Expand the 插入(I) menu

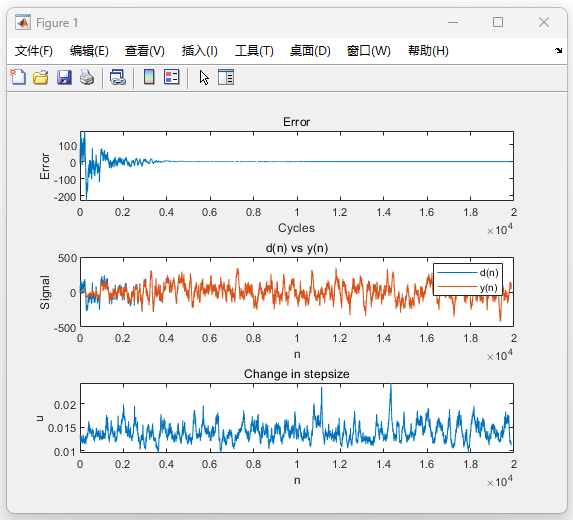coord(200,51)
